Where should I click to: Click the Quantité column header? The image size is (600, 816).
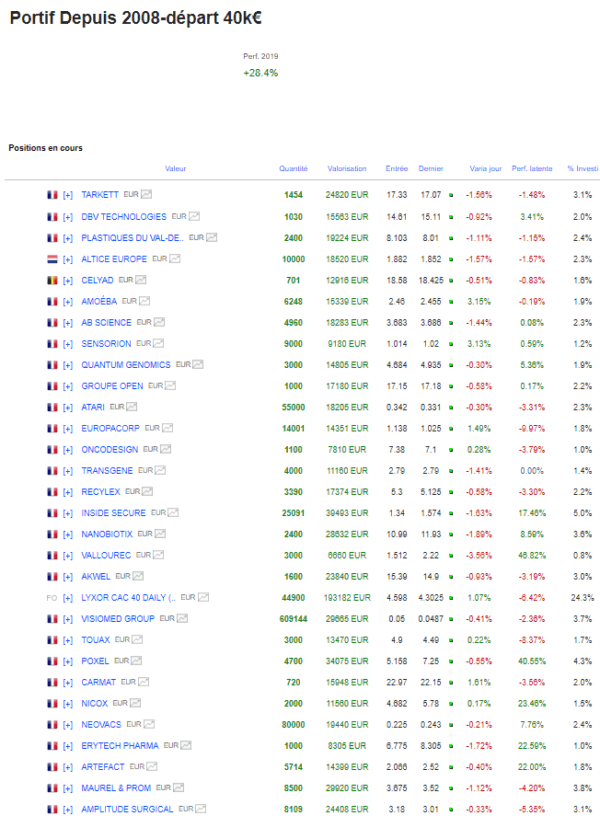click(x=293, y=169)
